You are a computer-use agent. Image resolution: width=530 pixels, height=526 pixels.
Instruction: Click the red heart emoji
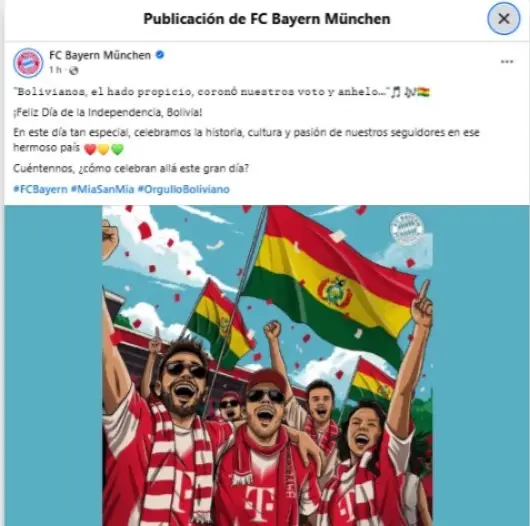[x=90, y=149]
